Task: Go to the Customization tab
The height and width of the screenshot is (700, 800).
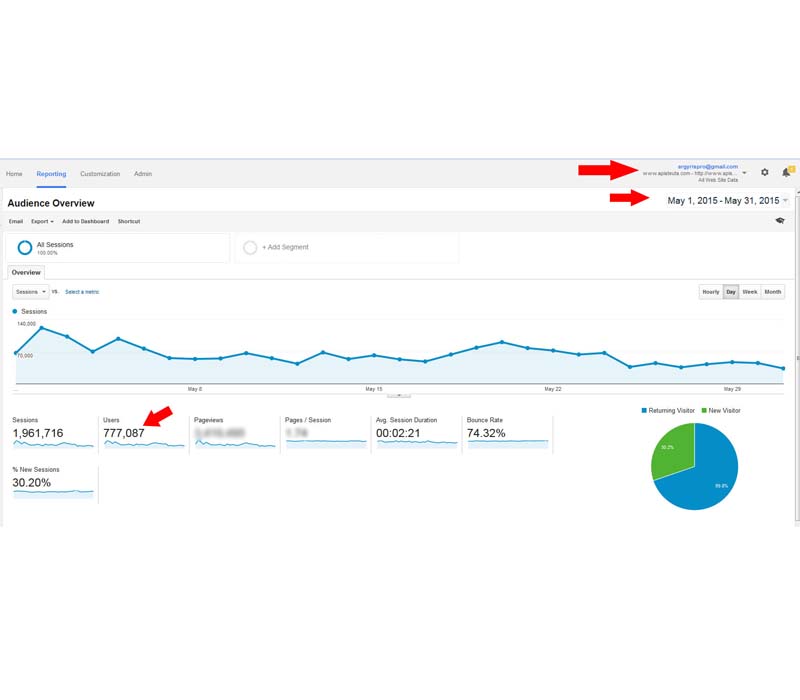Action: click(100, 174)
